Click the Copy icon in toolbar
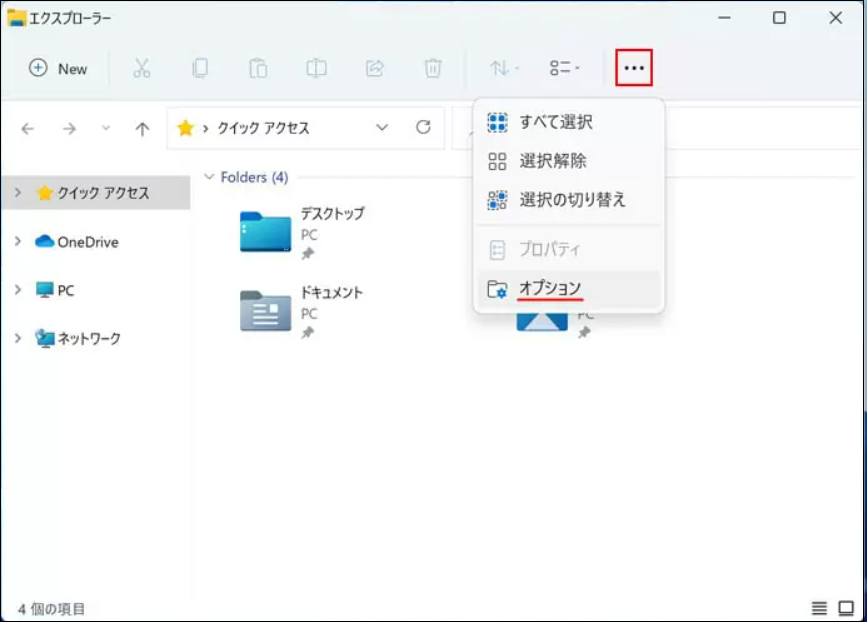Screen dimensions: 867x622 pyautogui.click(x=200, y=68)
